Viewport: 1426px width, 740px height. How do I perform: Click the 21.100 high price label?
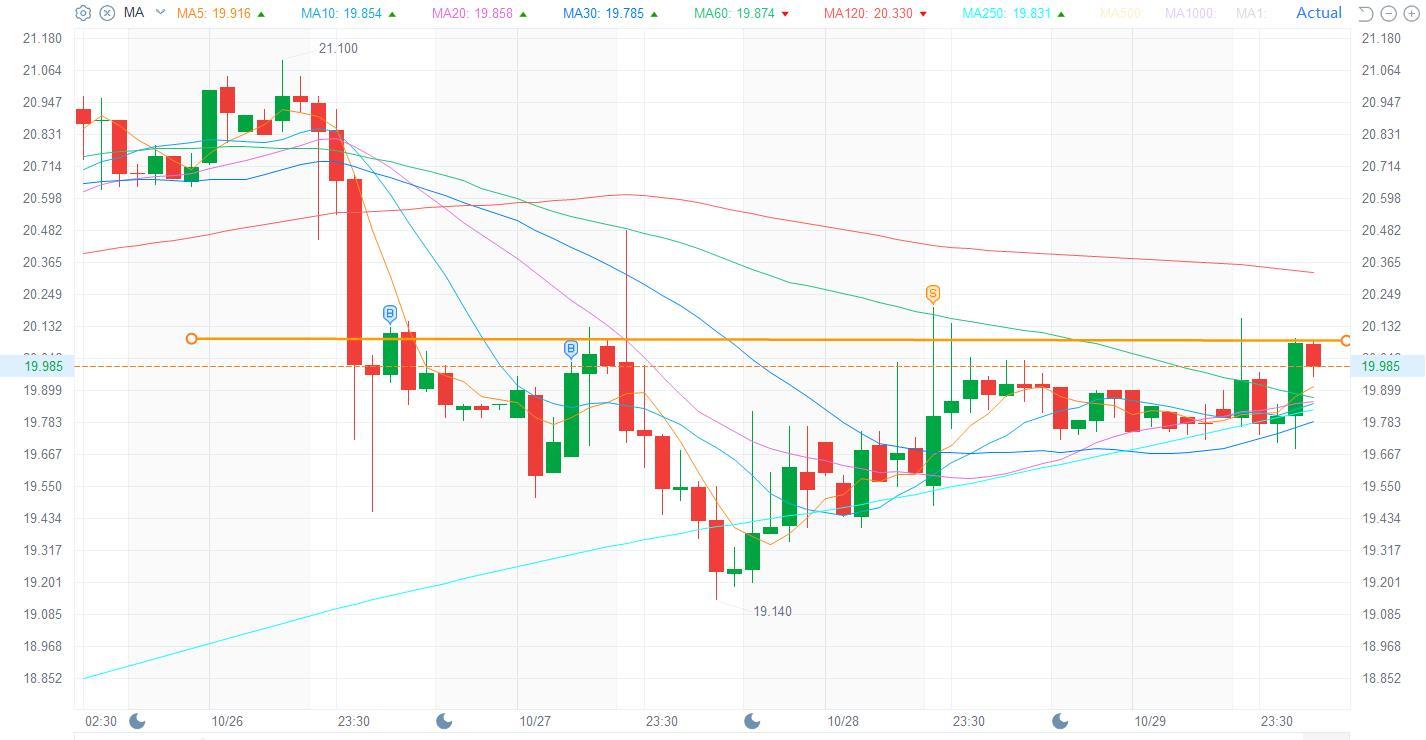point(338,49)
